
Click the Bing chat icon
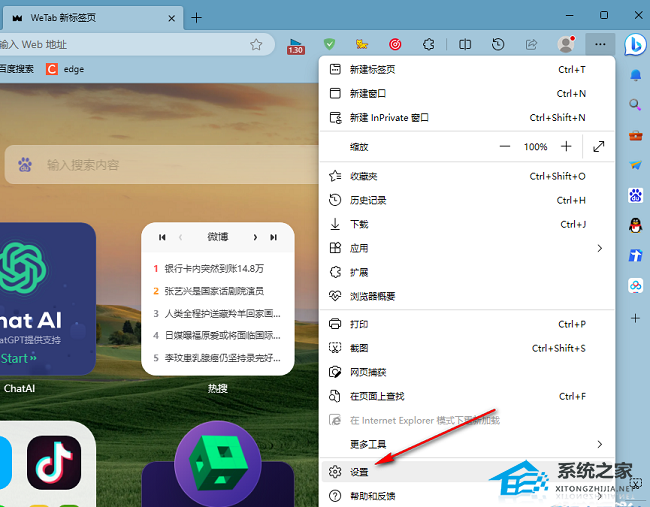[x=635, y=44]
